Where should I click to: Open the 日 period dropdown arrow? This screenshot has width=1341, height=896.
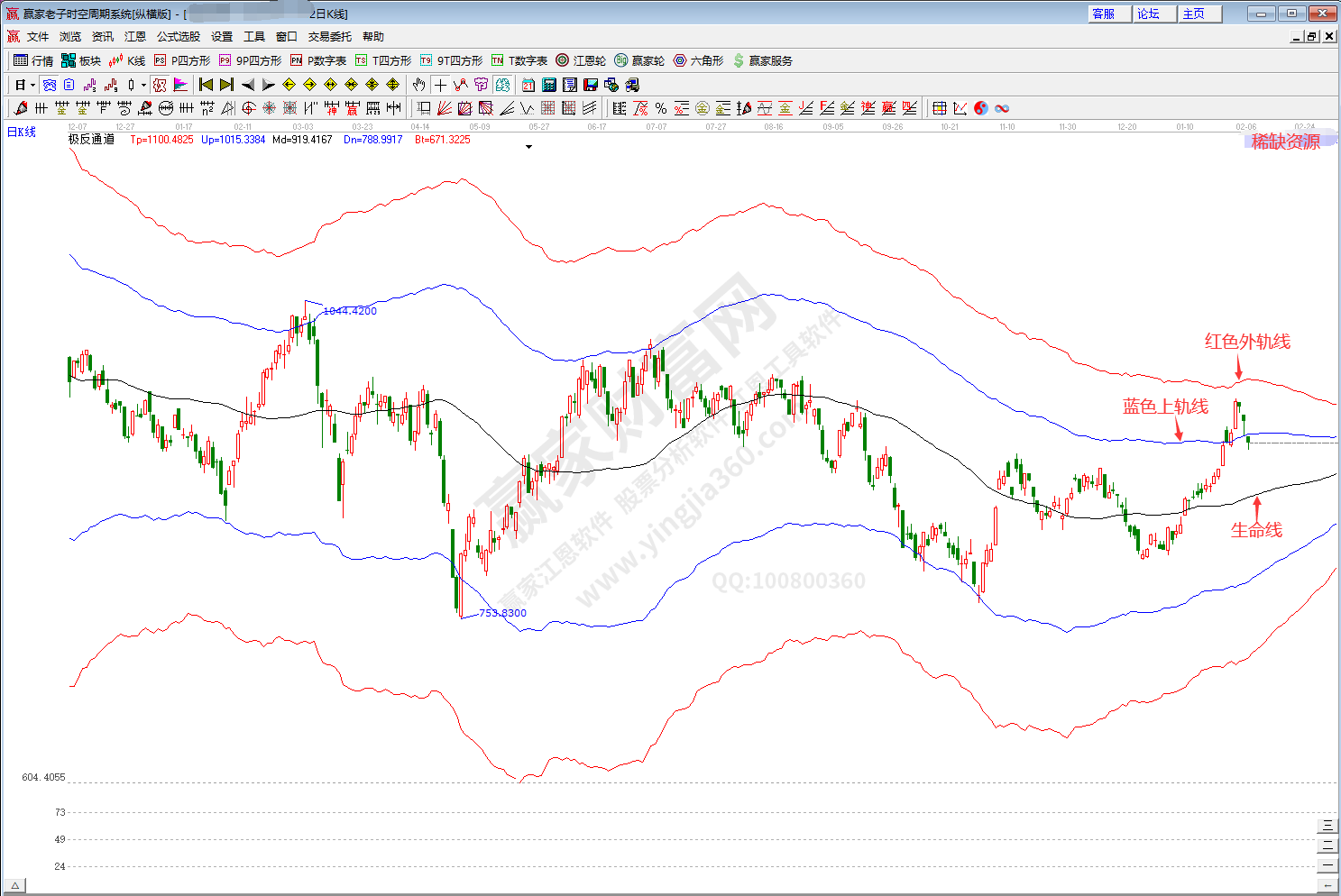point(33,86)
